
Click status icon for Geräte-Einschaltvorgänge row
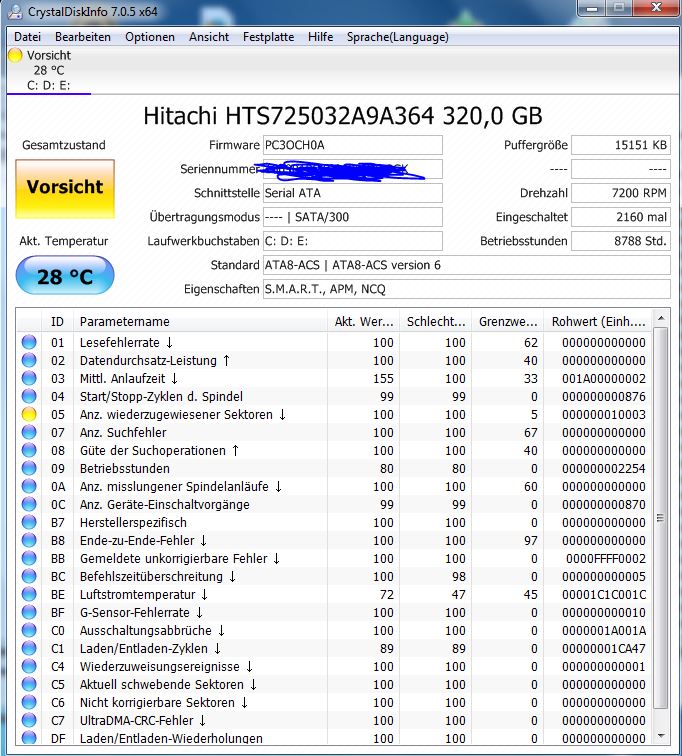(x=29, y=504)
